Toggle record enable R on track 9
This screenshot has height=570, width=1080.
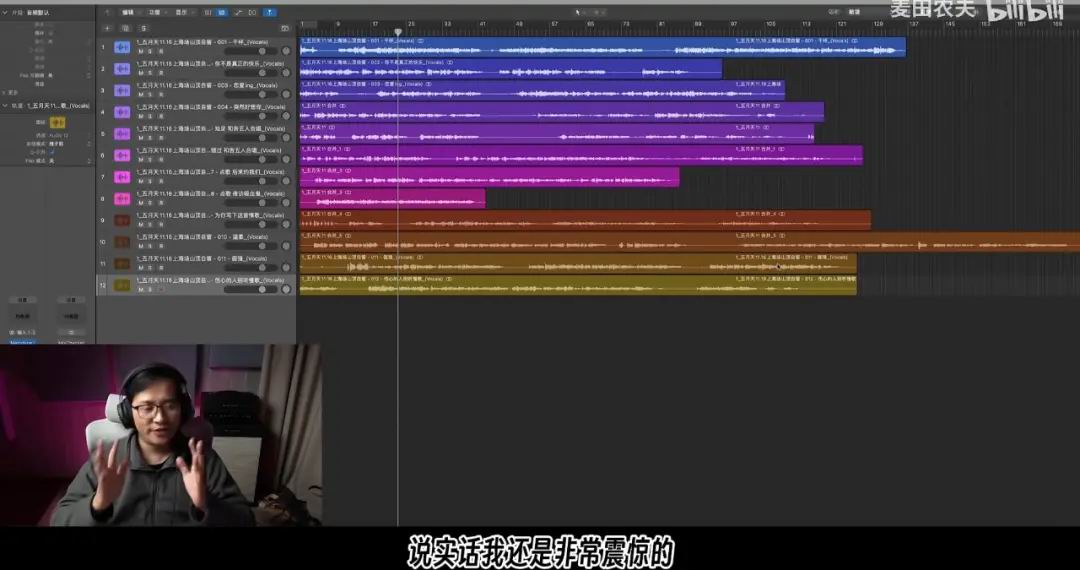(161, 224)
